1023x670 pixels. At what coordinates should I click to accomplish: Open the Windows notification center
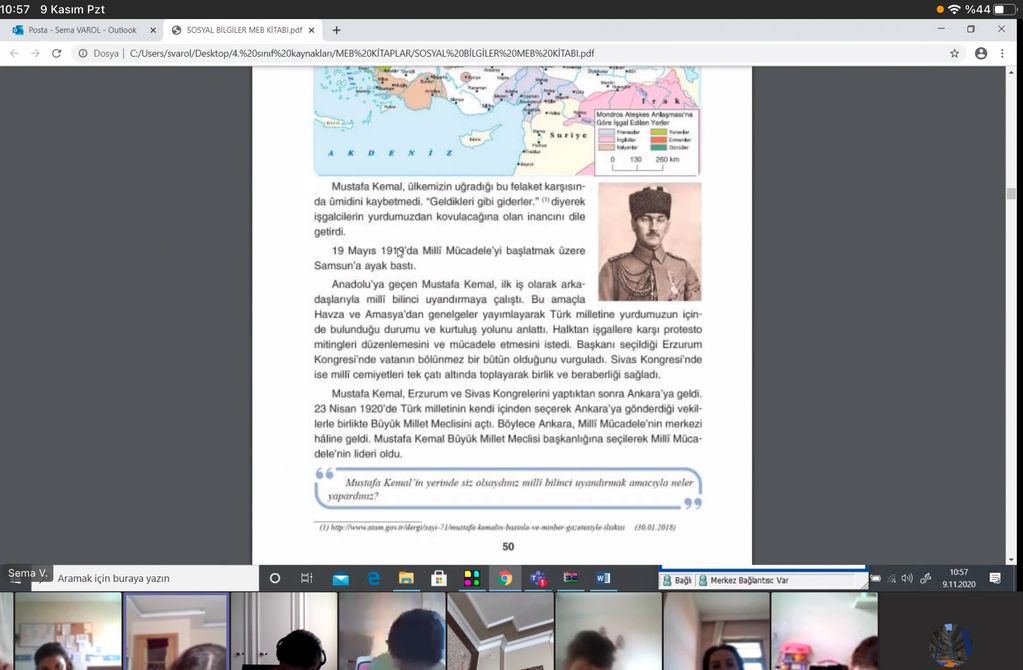pyautogui.click(x=995, y=578)
